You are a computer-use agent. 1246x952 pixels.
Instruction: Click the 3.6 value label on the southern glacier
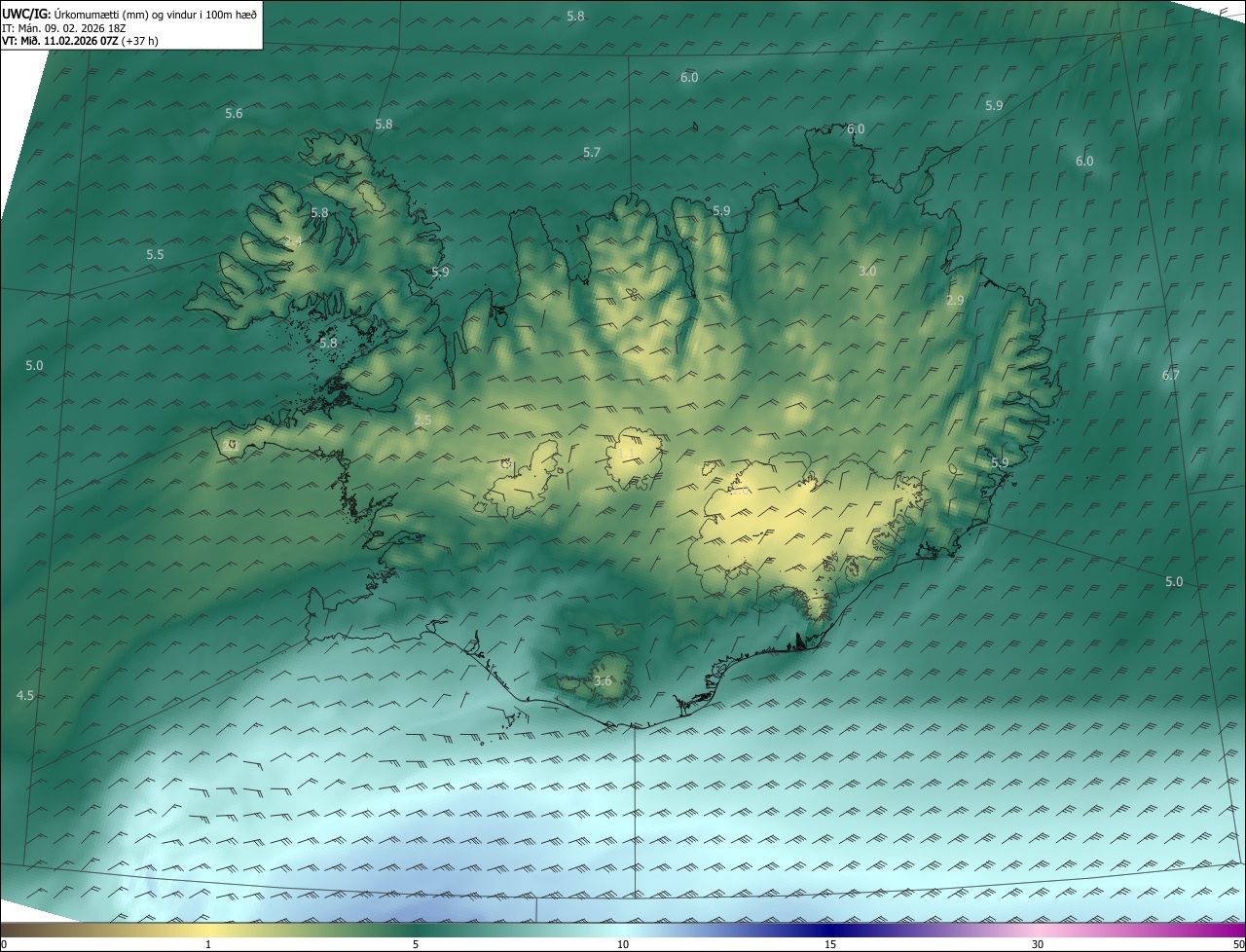tap(603, 681)
